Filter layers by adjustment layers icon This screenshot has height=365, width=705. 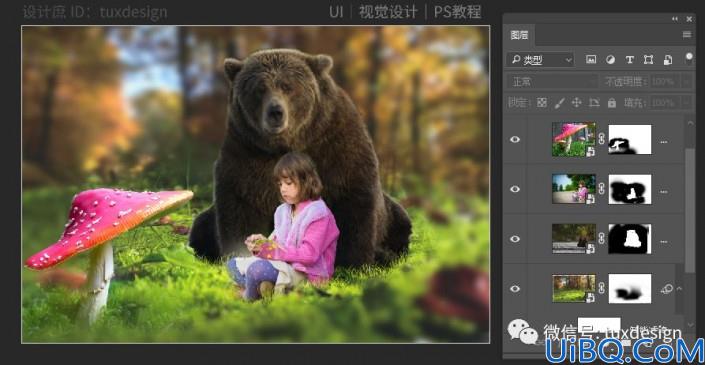click(x=610, y=60)
